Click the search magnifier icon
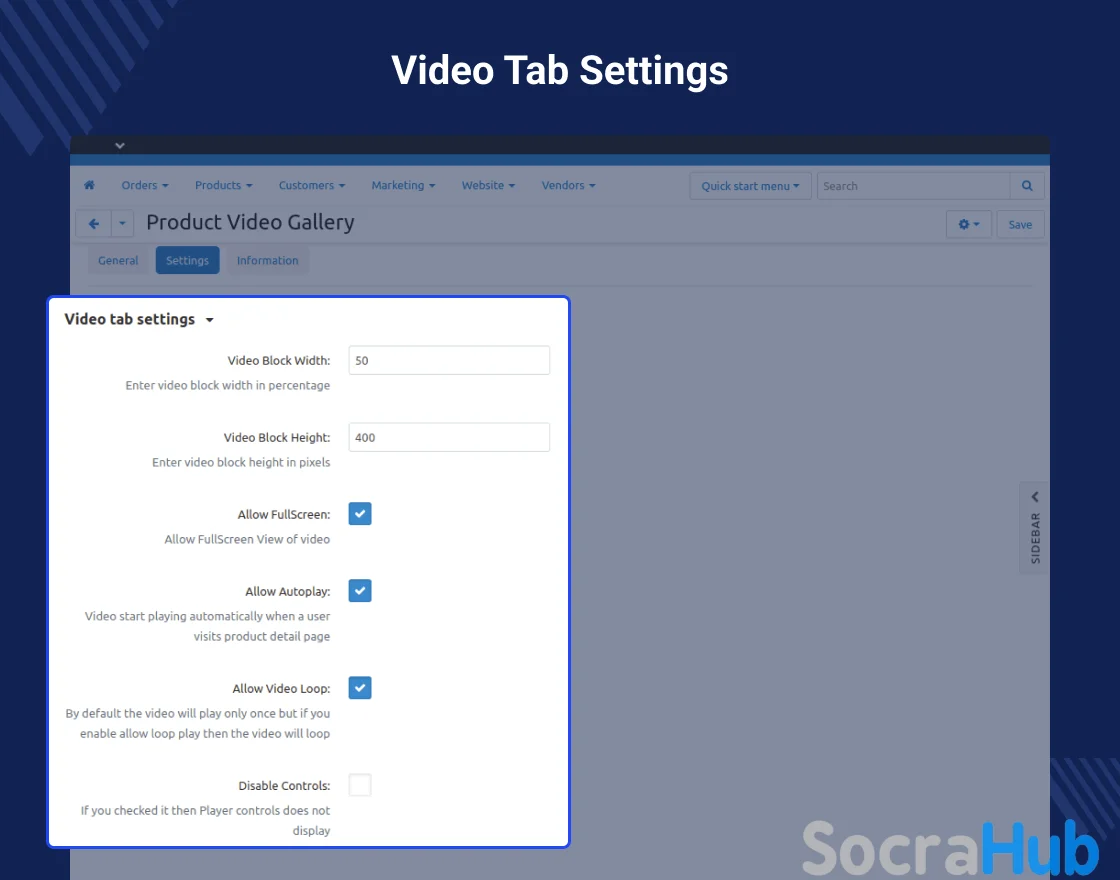This screenshot has height=880, width=1120. (x=1027, y=186)
